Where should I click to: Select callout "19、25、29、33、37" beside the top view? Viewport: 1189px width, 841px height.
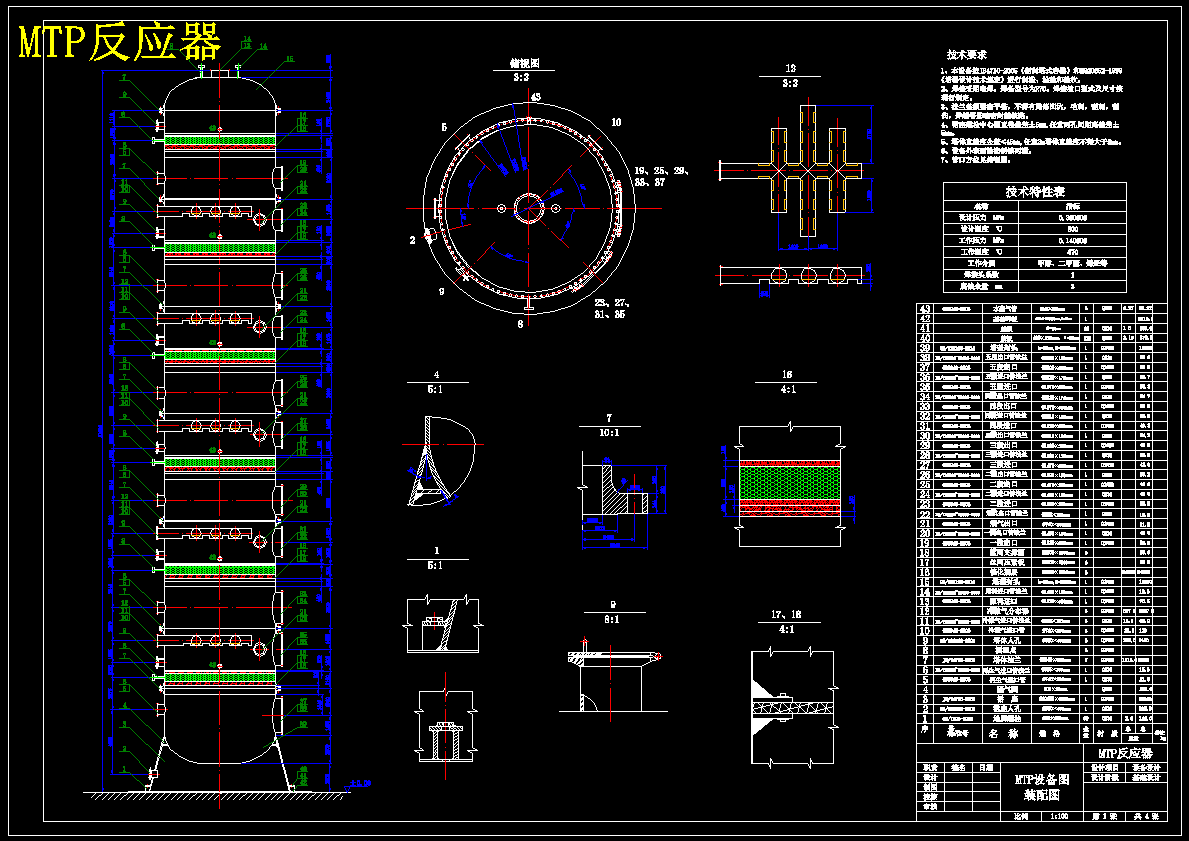pos(661,177)
